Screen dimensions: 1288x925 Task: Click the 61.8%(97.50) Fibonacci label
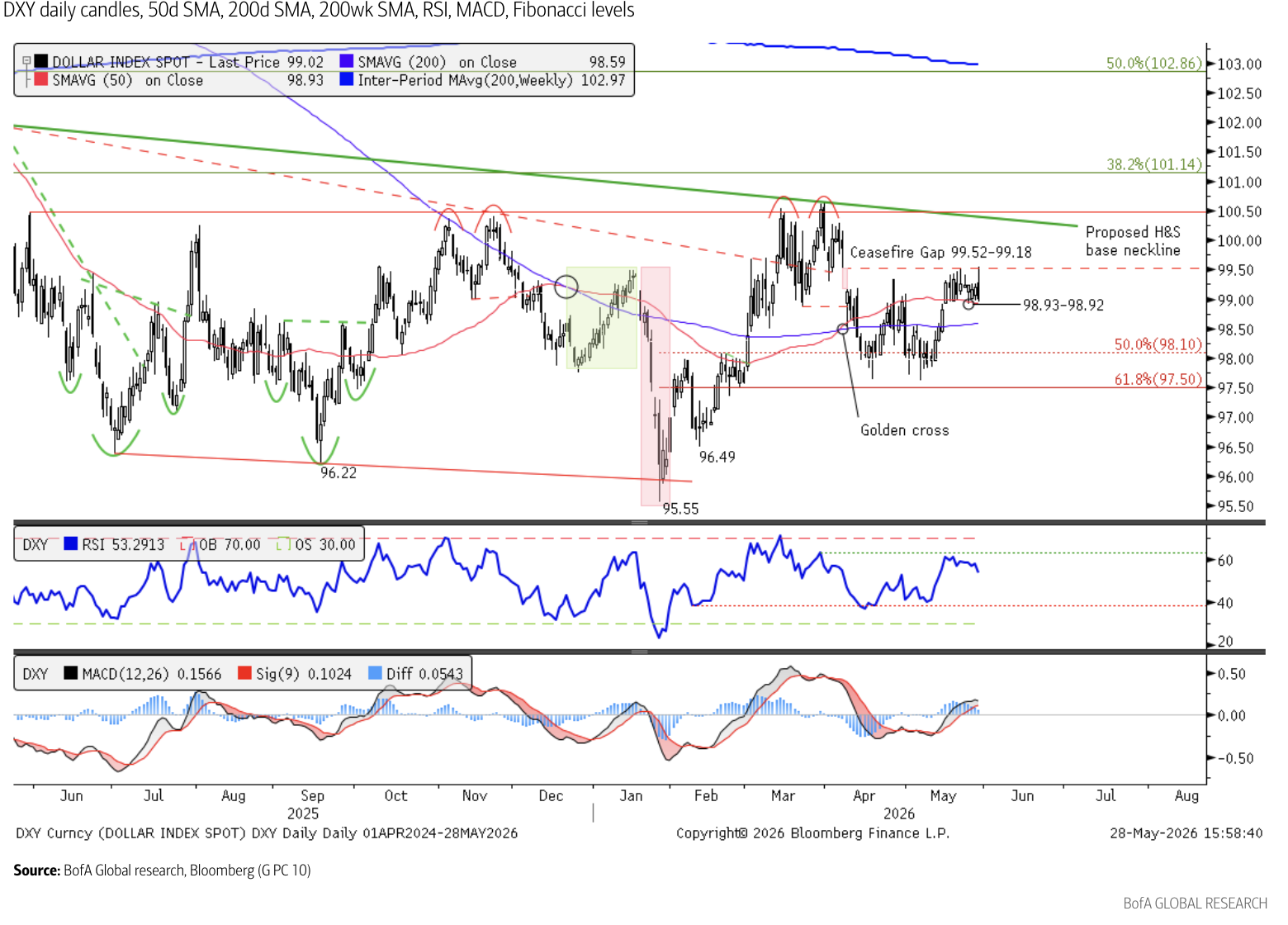[x=1158, y=379]
